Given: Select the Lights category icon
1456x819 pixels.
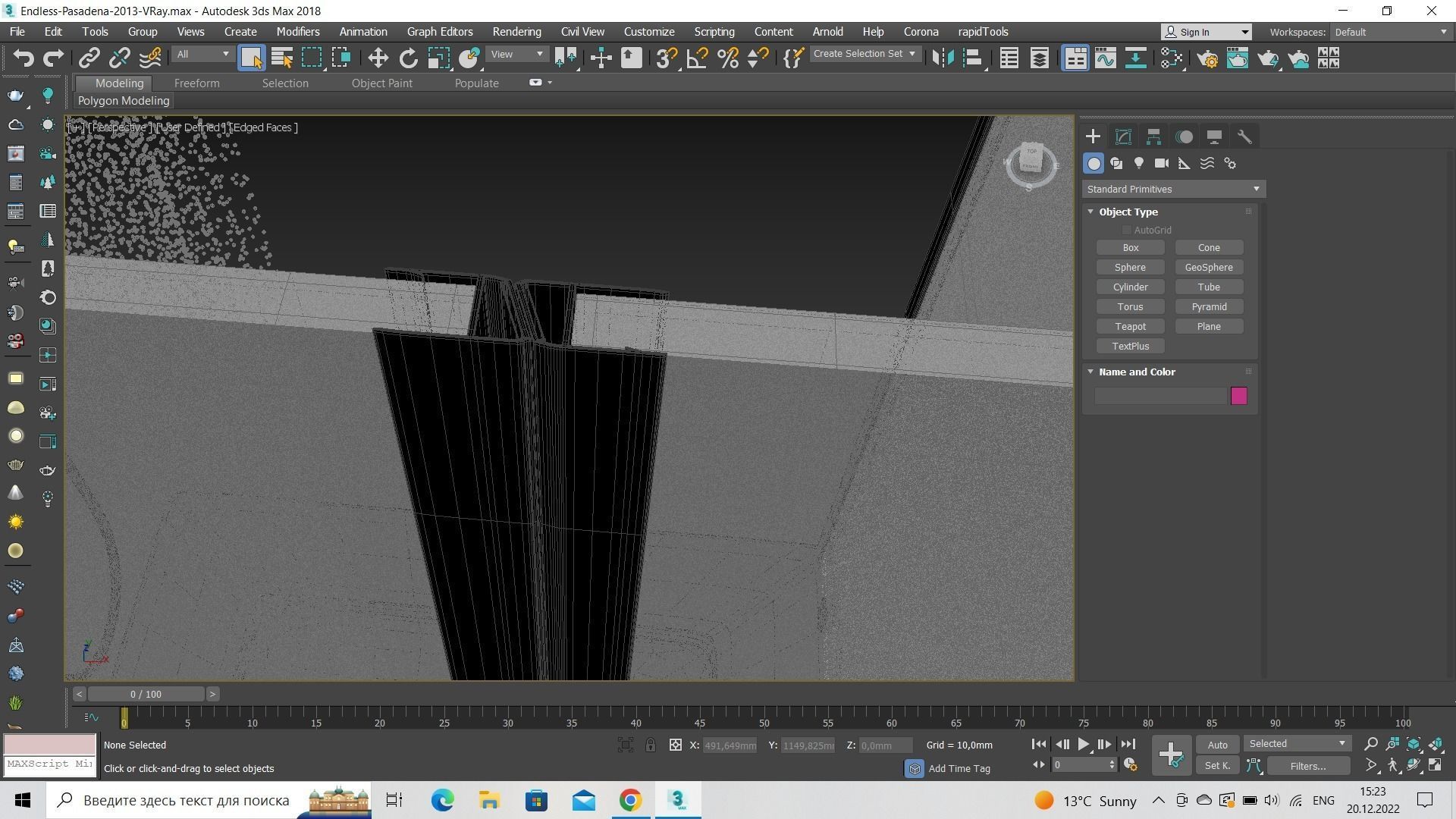Looking at the screenshot, I should click(1139, 163).
